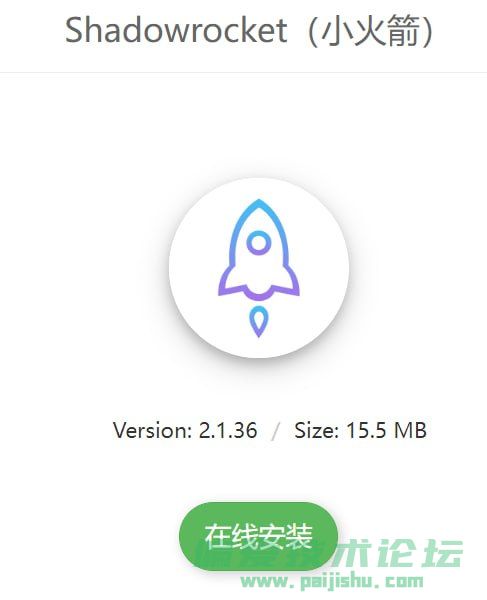Click the version number 2.1.36
Screen dimensions: 487x600
point(228,430)
